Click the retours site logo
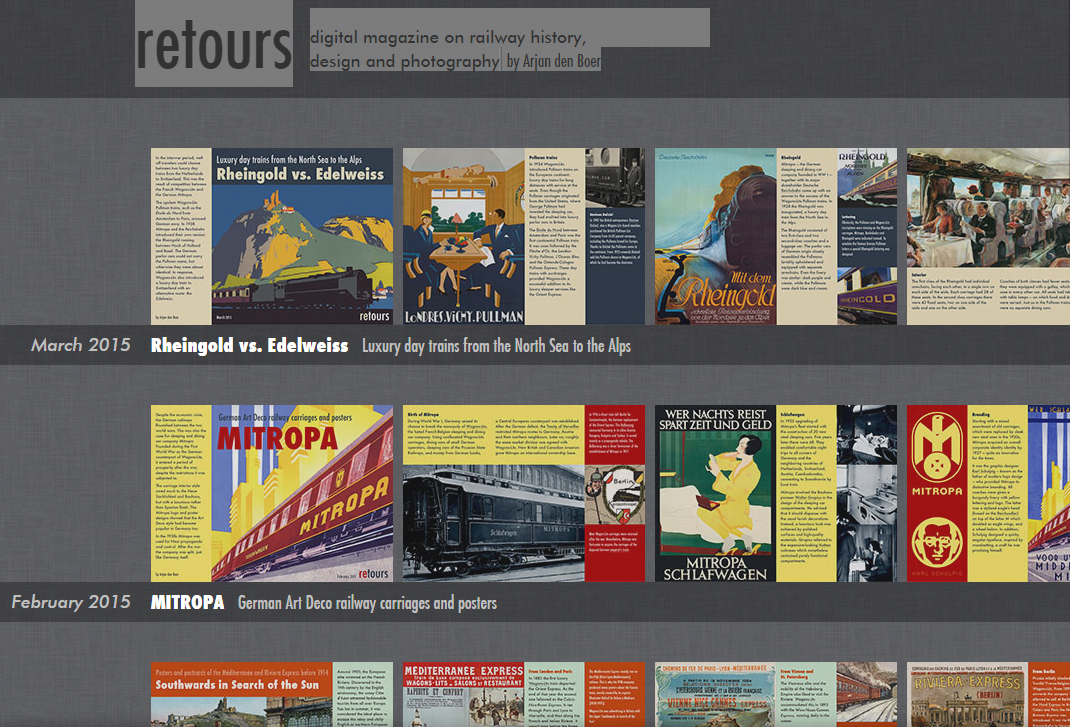 [x=214, y=44]
